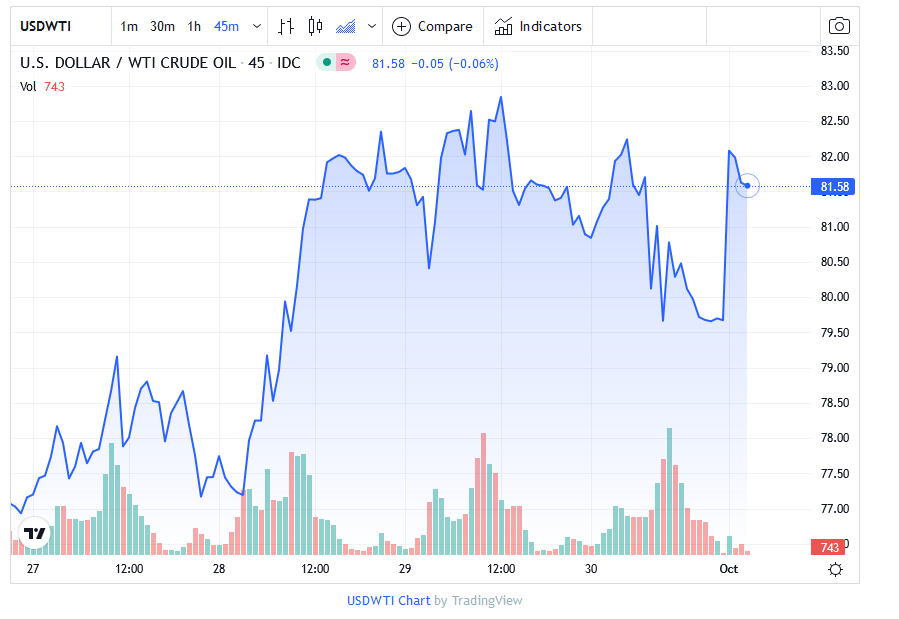Click the Compare button label

[445, 26]
